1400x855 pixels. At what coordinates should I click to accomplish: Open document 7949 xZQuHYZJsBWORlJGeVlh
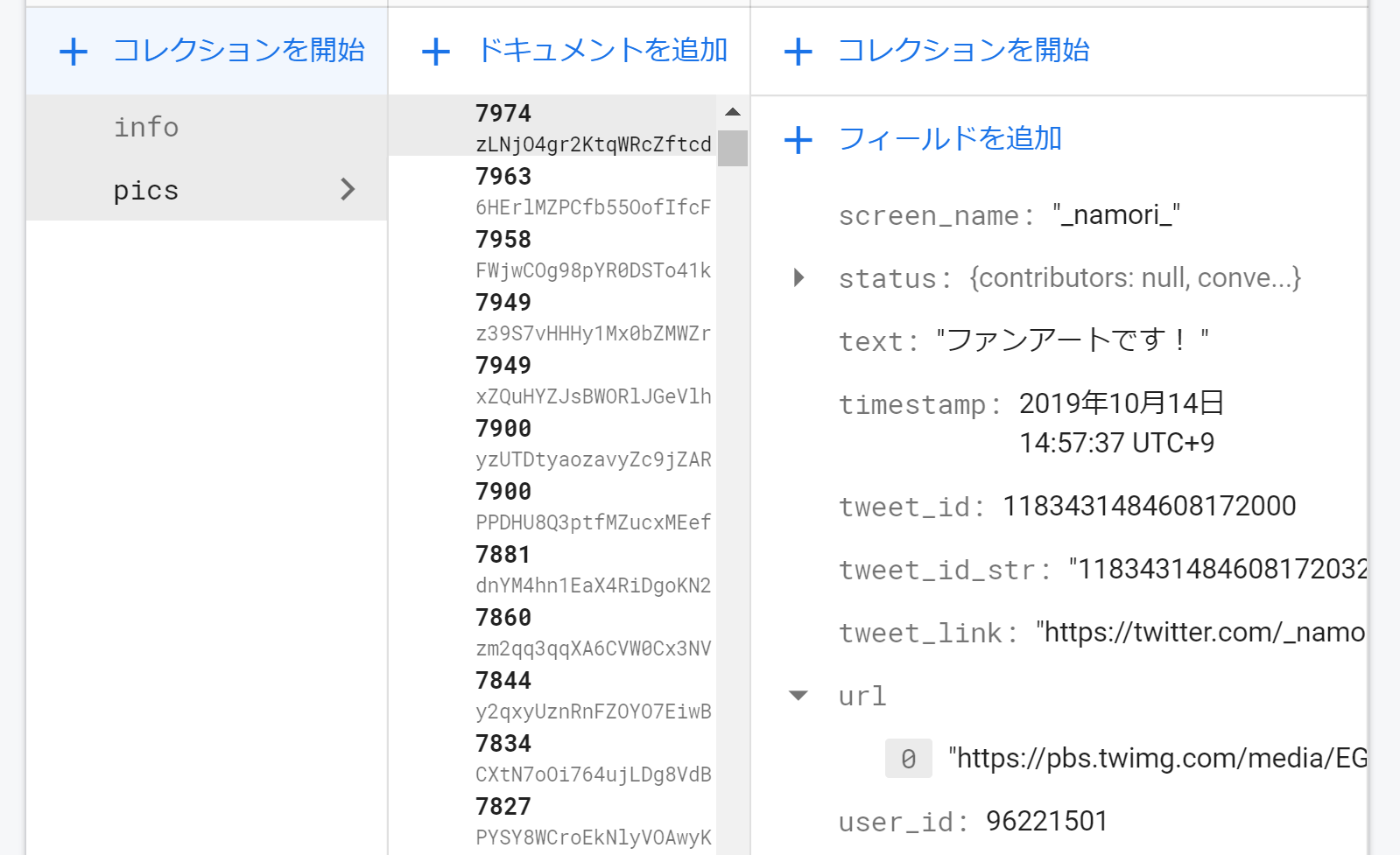552,379
